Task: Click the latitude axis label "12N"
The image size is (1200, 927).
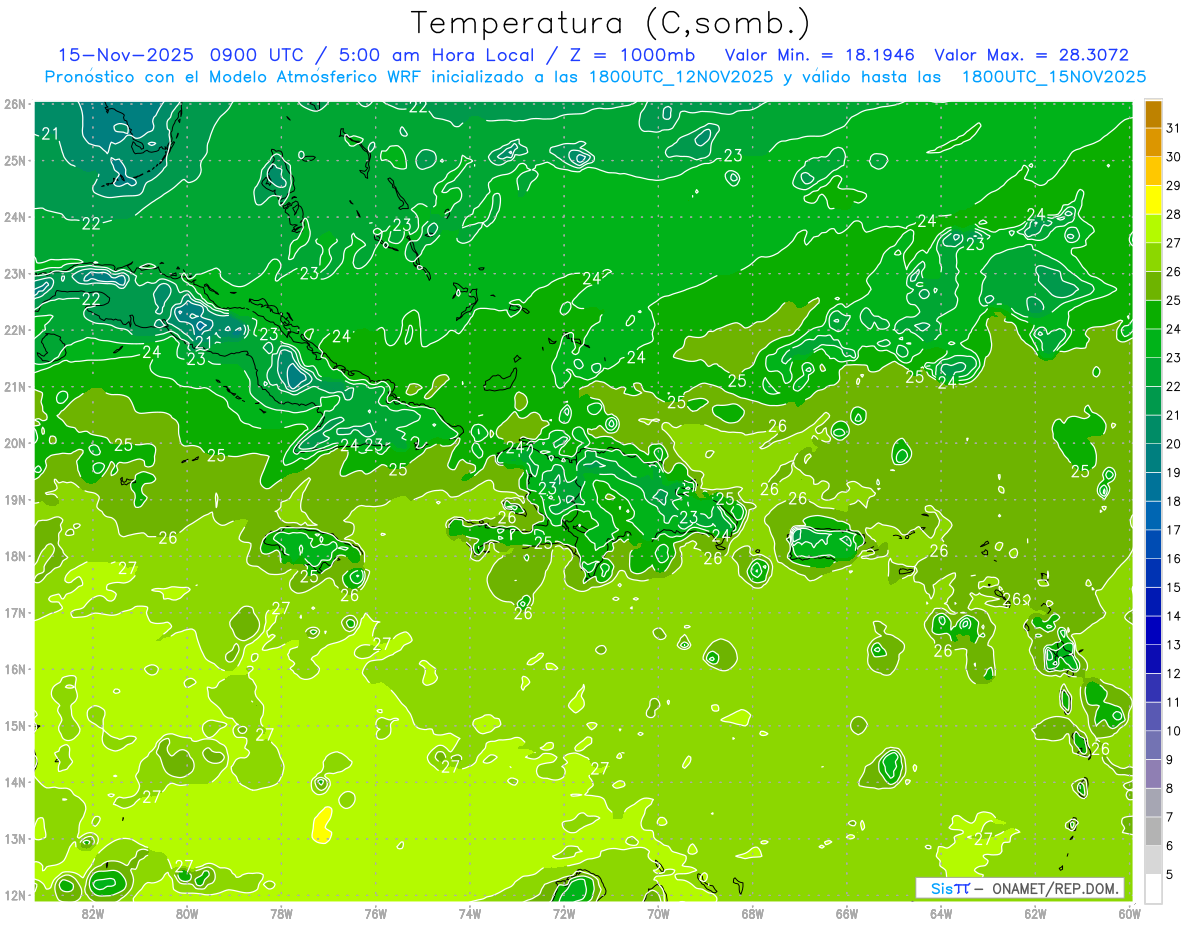Action: click(x=15, y=895)
